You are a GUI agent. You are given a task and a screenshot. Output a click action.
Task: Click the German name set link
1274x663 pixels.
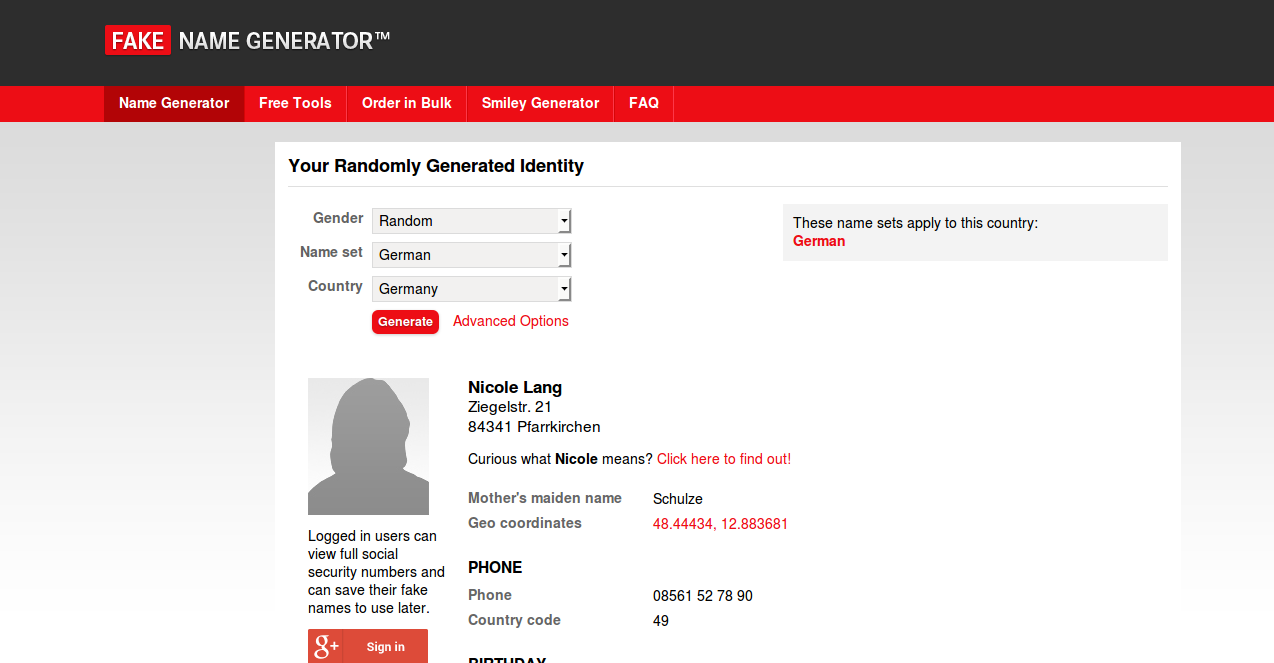click(x=819, y=241)
